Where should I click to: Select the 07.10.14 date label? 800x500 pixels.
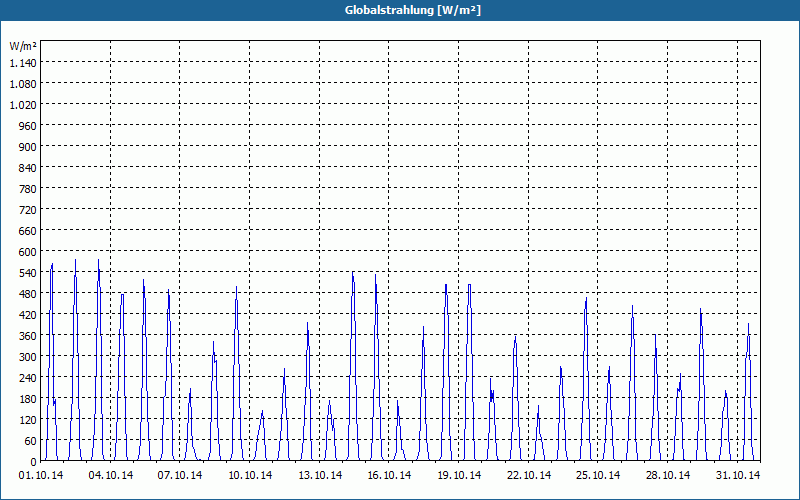coord(180,476)
